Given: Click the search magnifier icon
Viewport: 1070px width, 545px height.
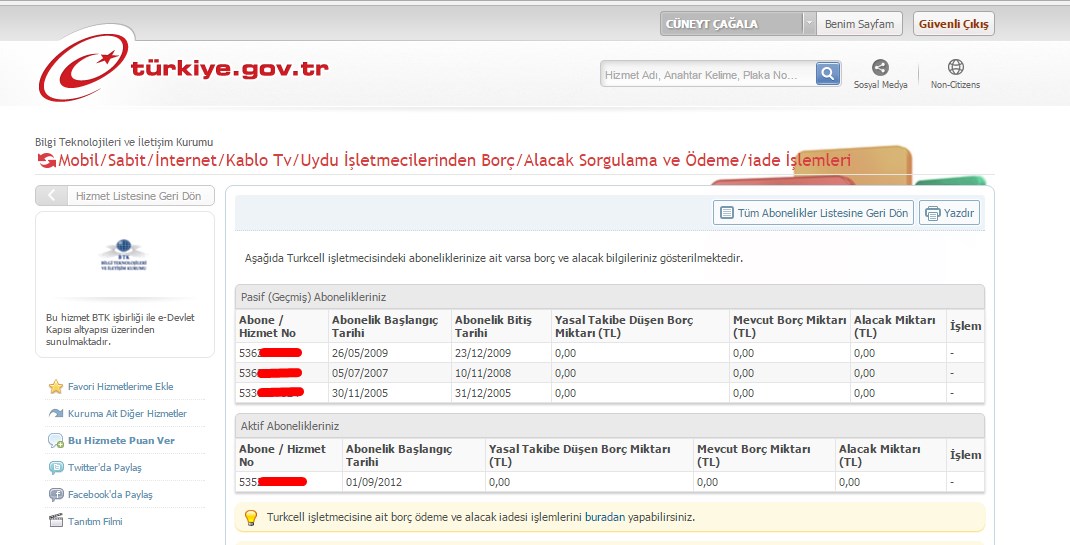Looking at the screenshot, I should pos(827,74).
